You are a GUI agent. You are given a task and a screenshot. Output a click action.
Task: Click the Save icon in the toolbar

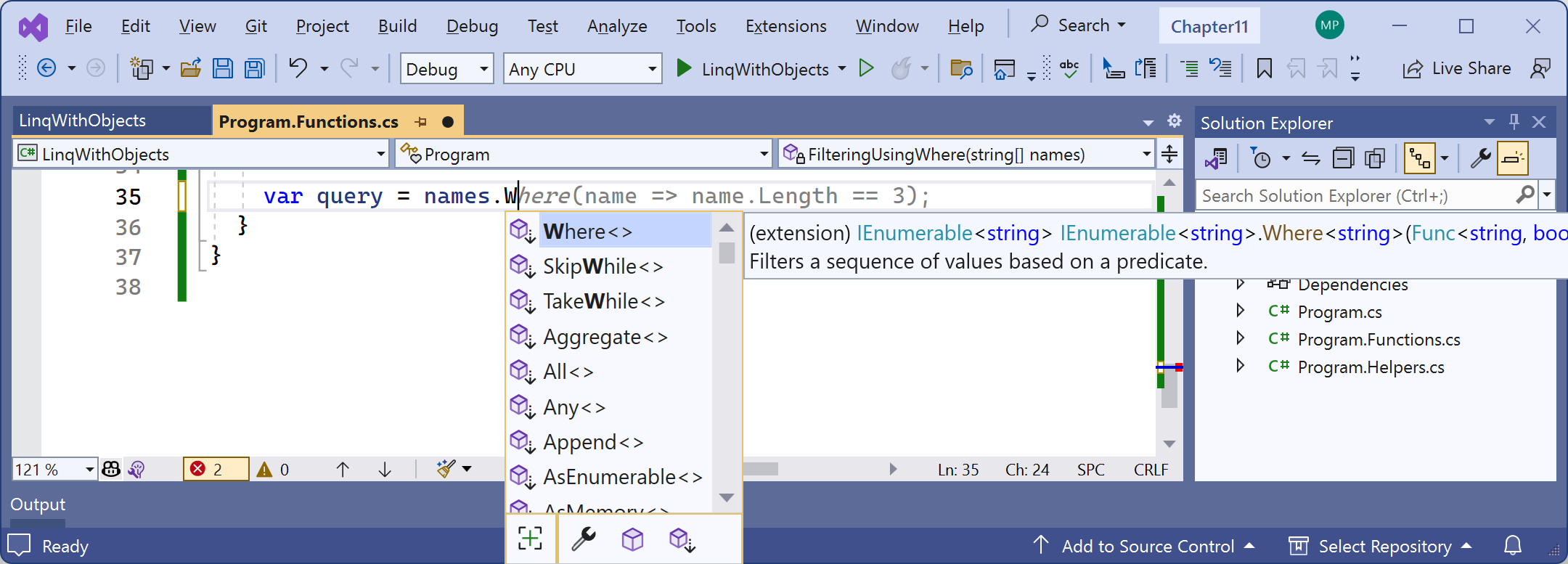223,69
